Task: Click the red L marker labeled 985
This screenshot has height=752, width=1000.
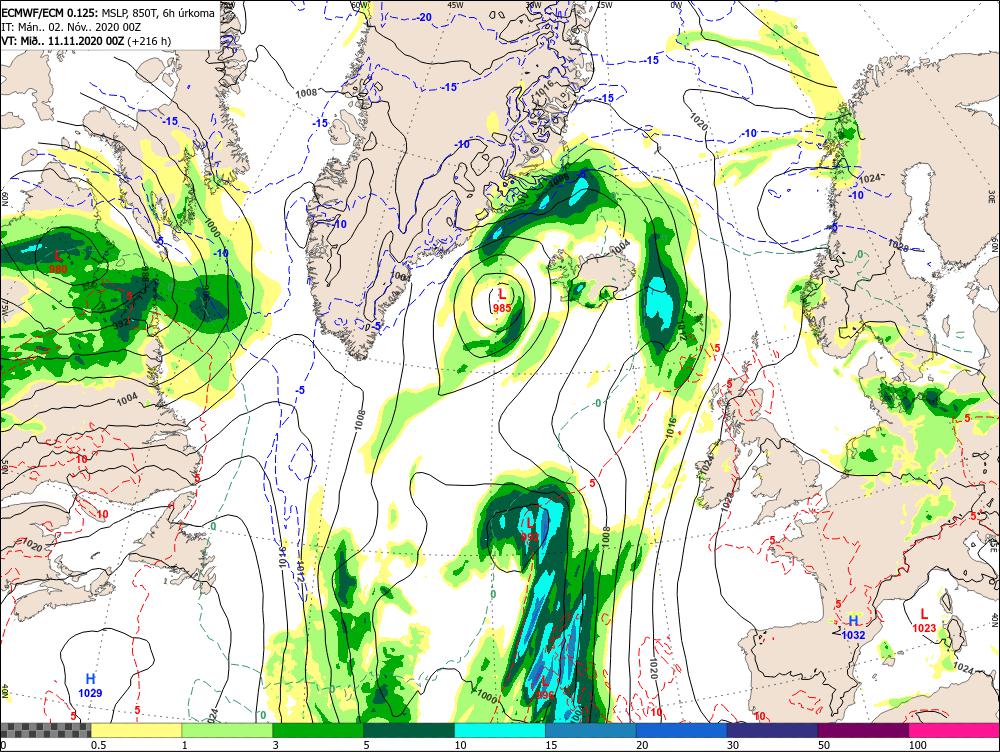Action: (x=502, y=294)
